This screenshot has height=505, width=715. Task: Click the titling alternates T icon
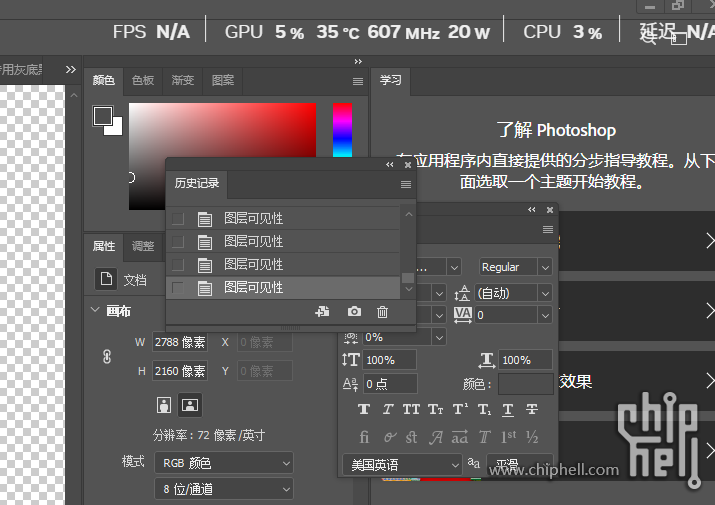tap(484, 437)
